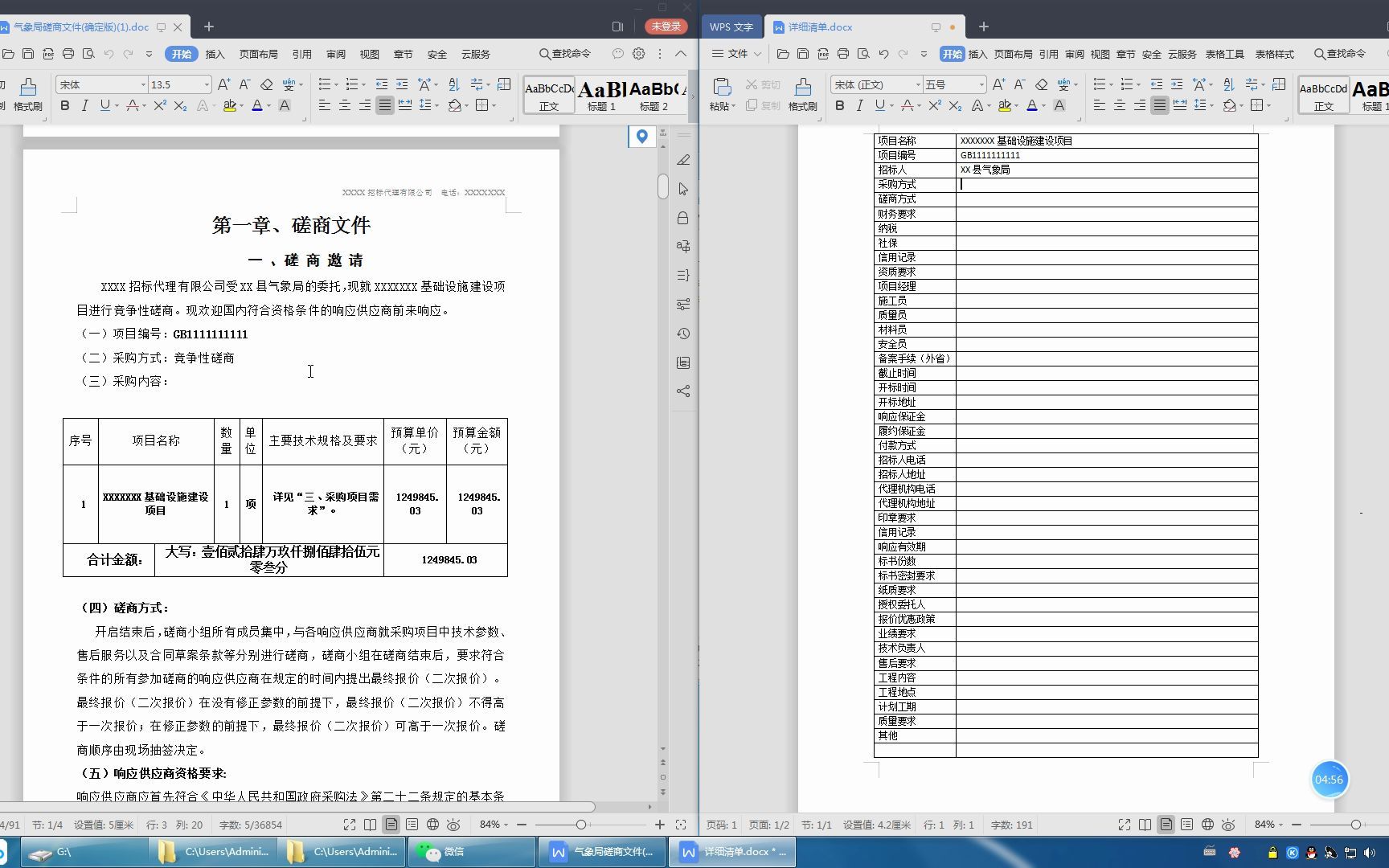Click lock restrict icon in side panel
This screenshot has width=1389, height=868.
[x=683, y=218]
